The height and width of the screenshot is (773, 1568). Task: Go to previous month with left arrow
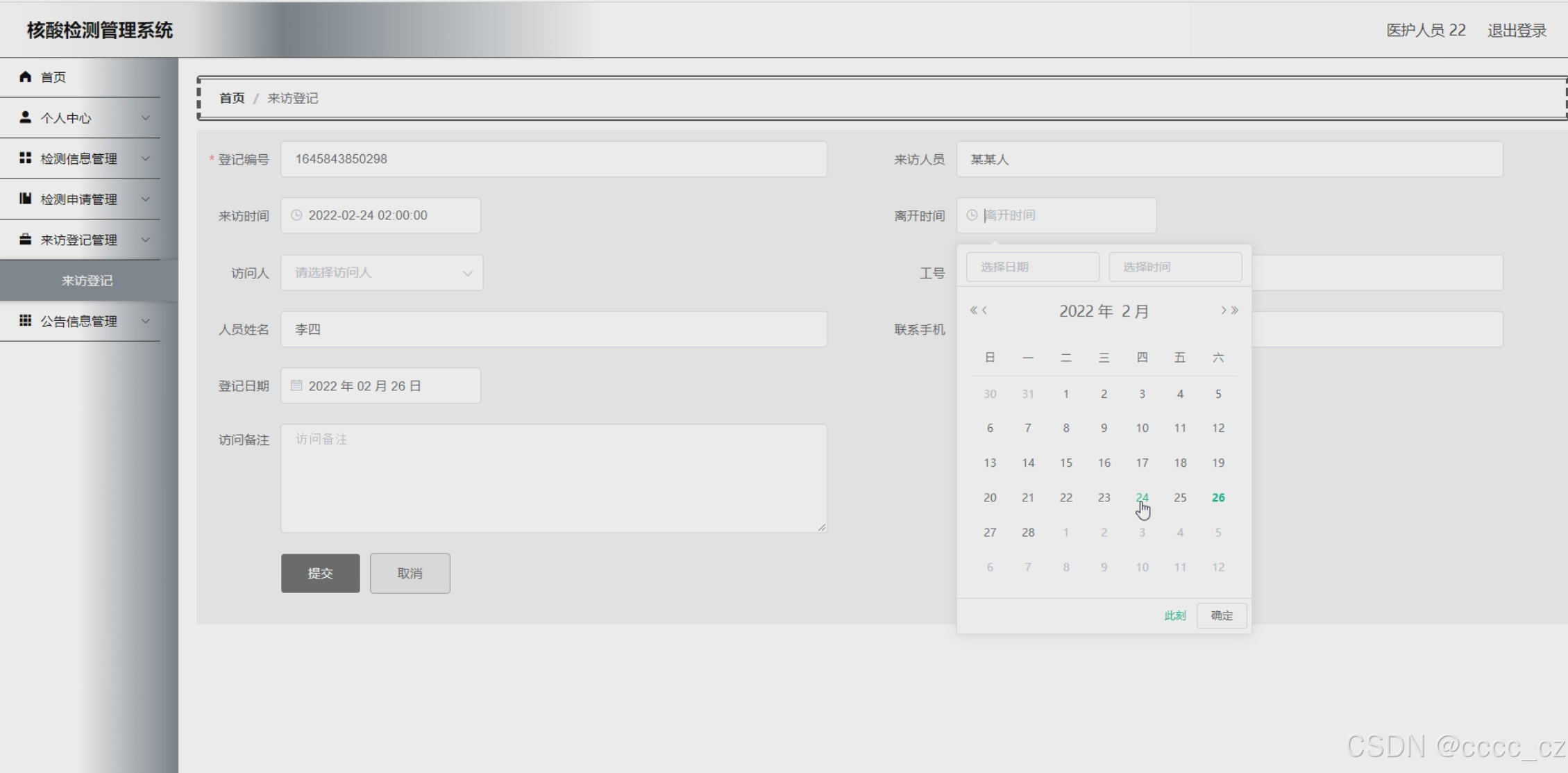point(985,310)
